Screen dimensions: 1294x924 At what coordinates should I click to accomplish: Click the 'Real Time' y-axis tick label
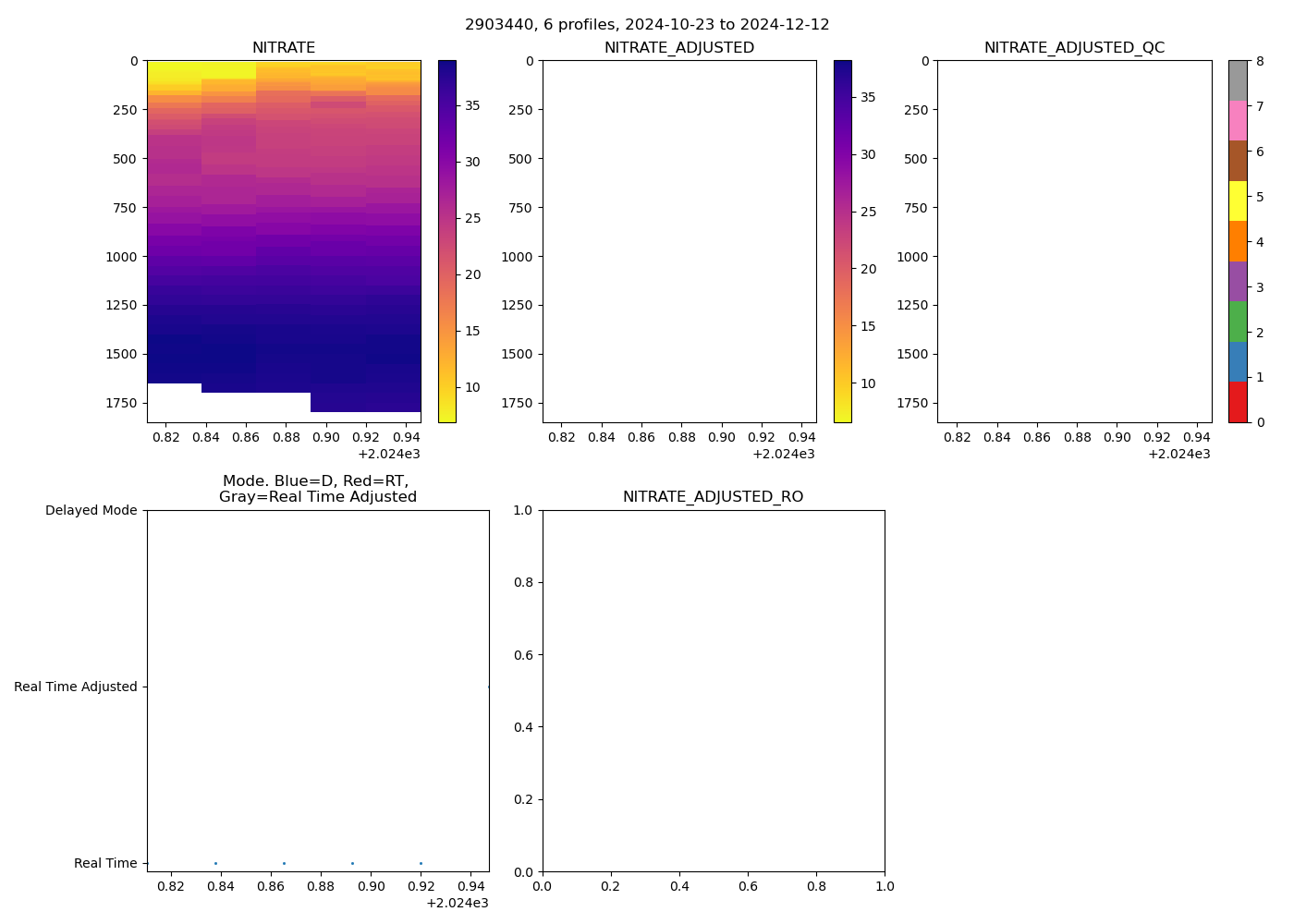coord(105,863)
